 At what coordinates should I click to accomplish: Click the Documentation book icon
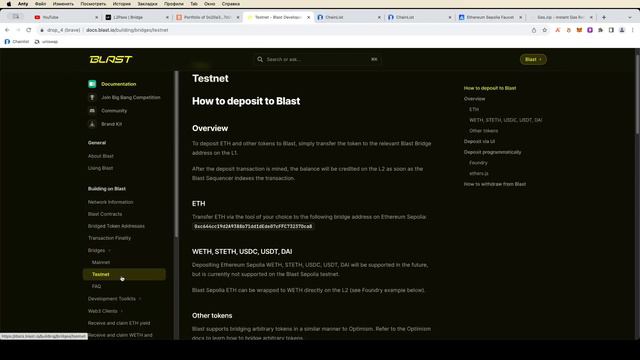(x=92, y=84)
